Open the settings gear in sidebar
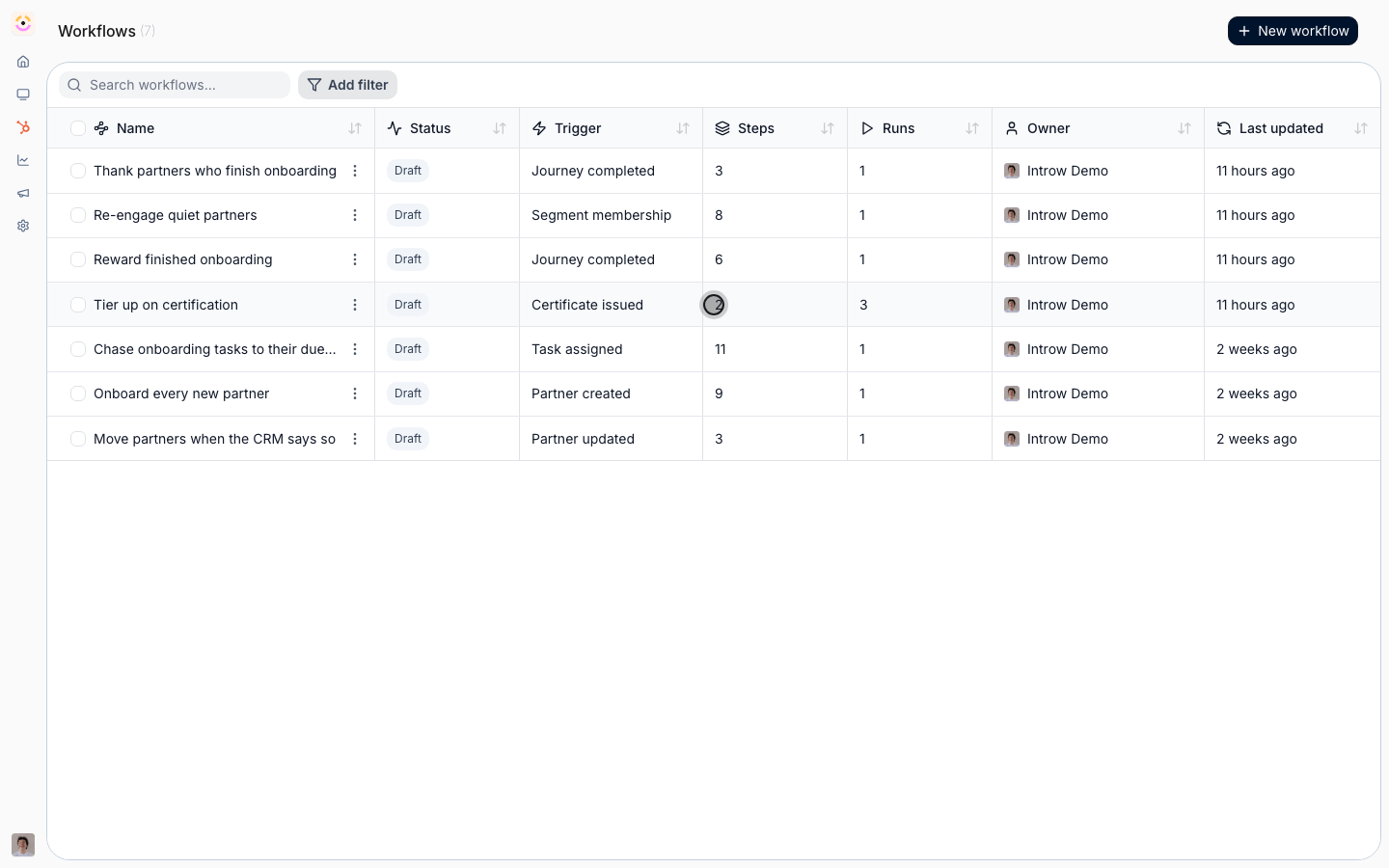This screenshot has width=1389, height=868. click(23, 226)
